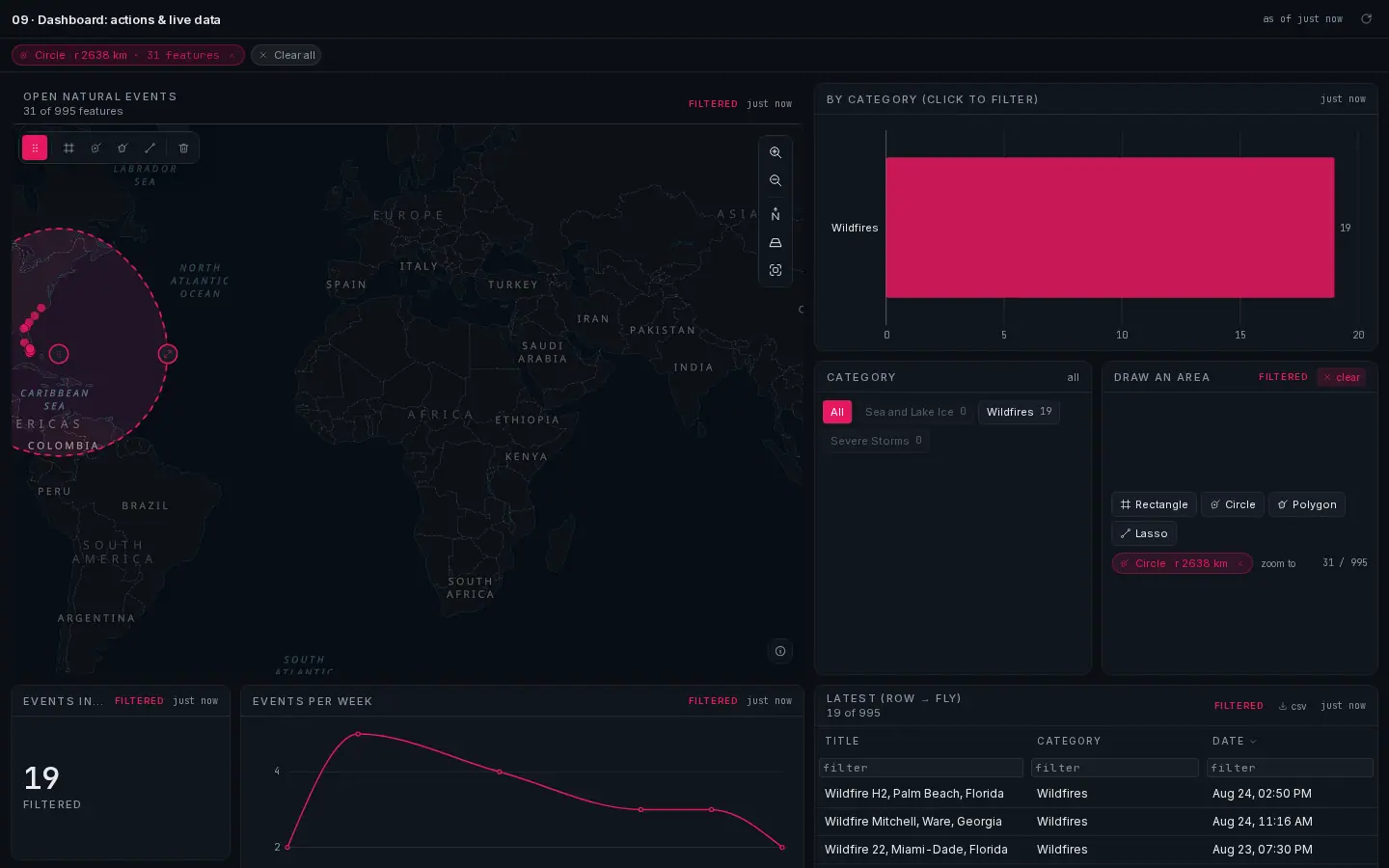Click the '31 of 995 features' text

pos(73,111)
